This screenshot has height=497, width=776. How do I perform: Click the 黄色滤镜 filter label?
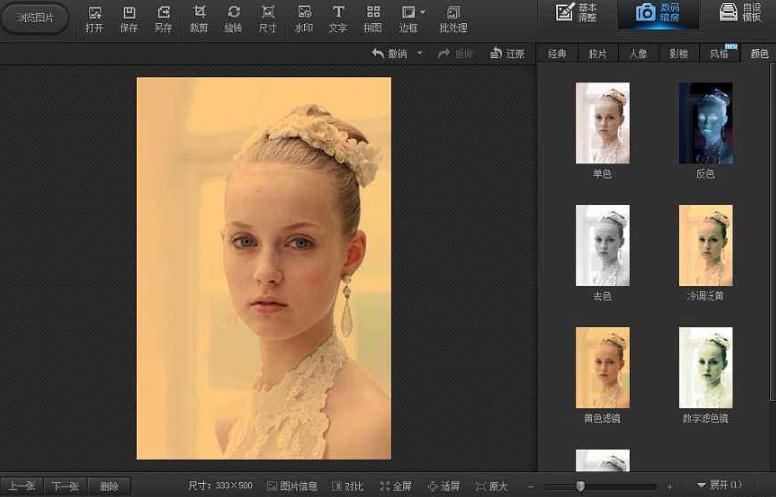[x=602, y=418]
